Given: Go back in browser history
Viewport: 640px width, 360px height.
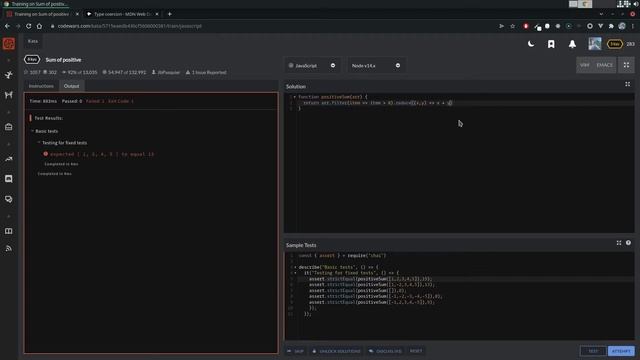Looking at the screenshot, I should [x=7, y=26].
